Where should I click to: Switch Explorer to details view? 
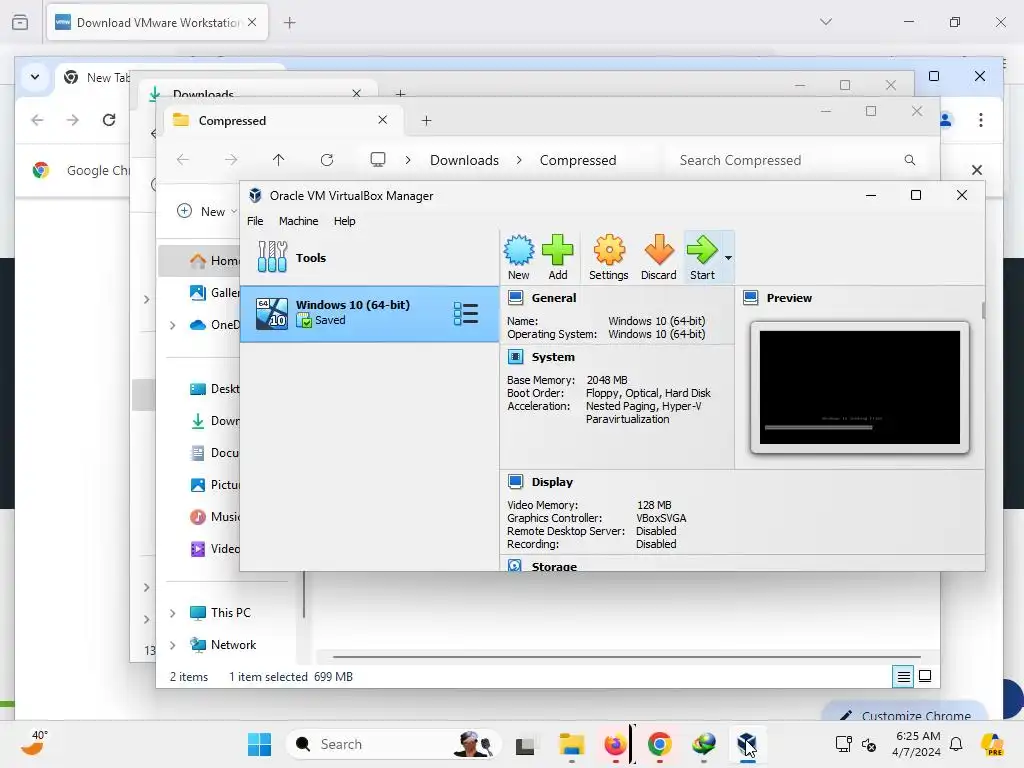[x=903, y=677]
